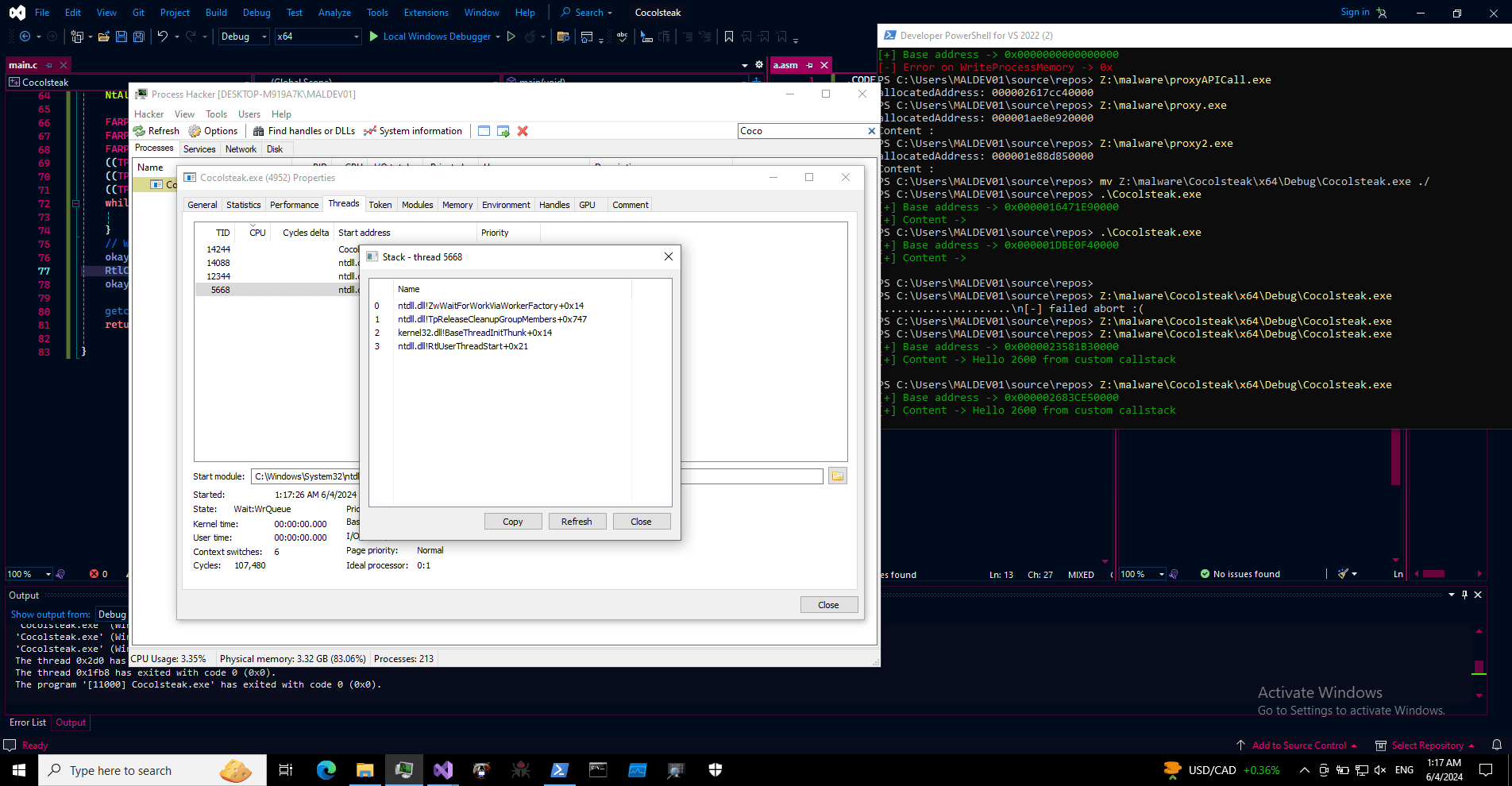The image size is (1512, 786).
Task: Open Visual Studio Debug menu
Action: click(256, 13)
